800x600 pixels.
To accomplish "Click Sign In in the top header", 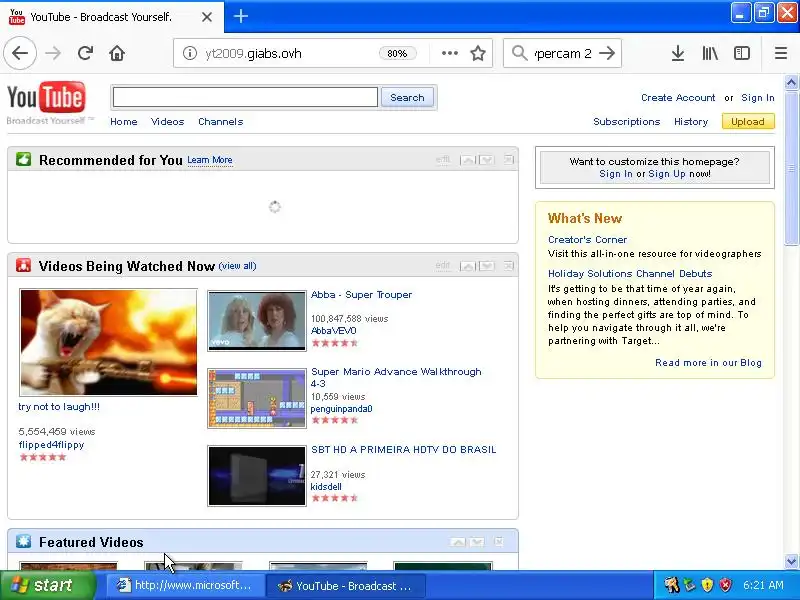I will pyautogui.click(x=758, y=97).
